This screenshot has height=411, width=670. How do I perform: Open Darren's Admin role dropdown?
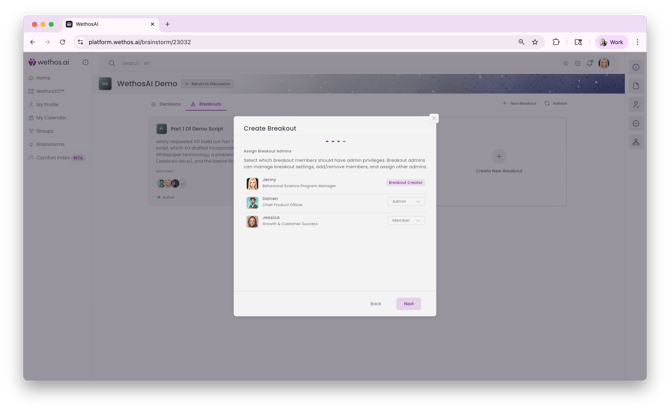[405, 202]
